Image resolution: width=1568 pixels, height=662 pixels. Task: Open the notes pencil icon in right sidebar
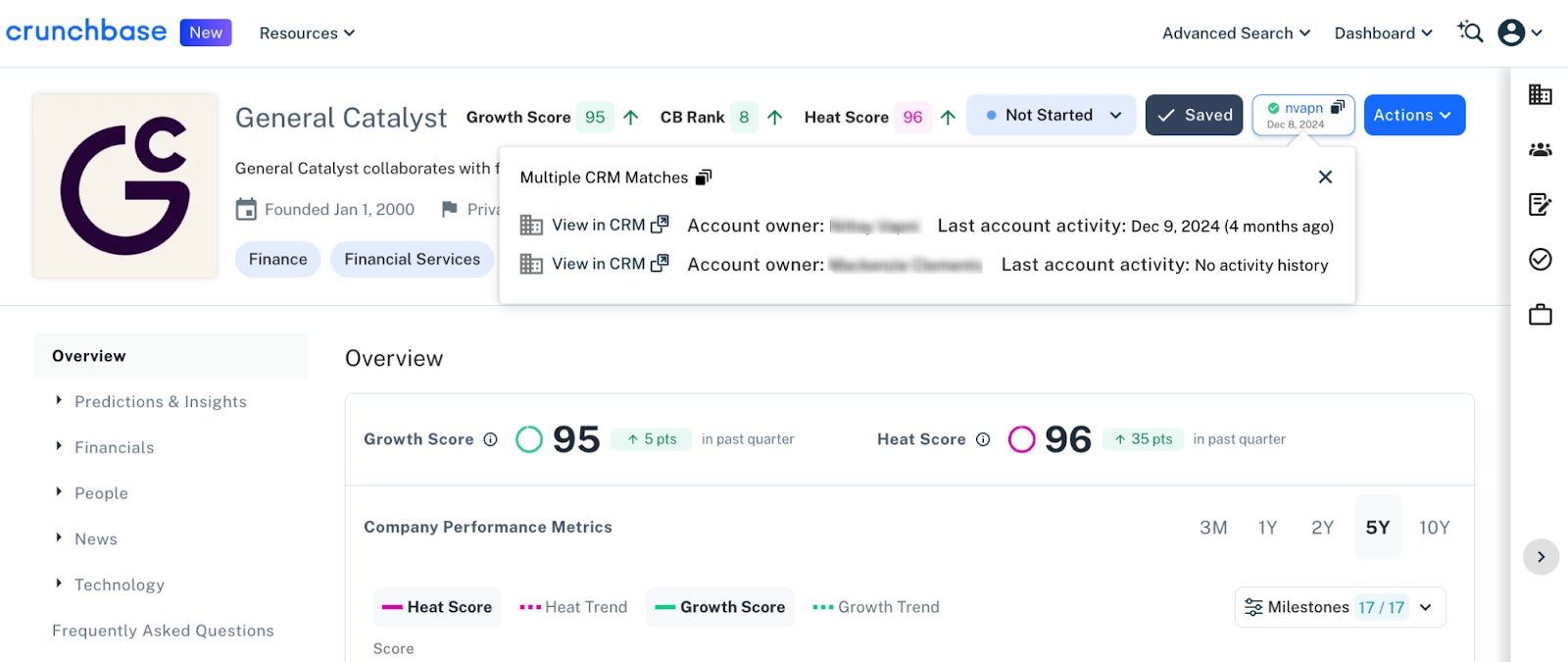tap(1541, 204)
